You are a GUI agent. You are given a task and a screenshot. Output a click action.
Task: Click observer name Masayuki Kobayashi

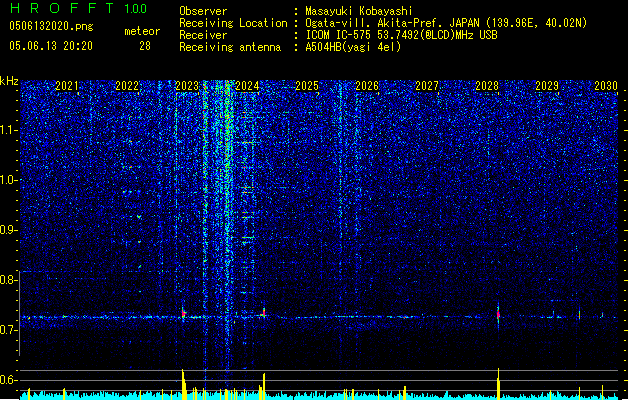pos(359,11)
